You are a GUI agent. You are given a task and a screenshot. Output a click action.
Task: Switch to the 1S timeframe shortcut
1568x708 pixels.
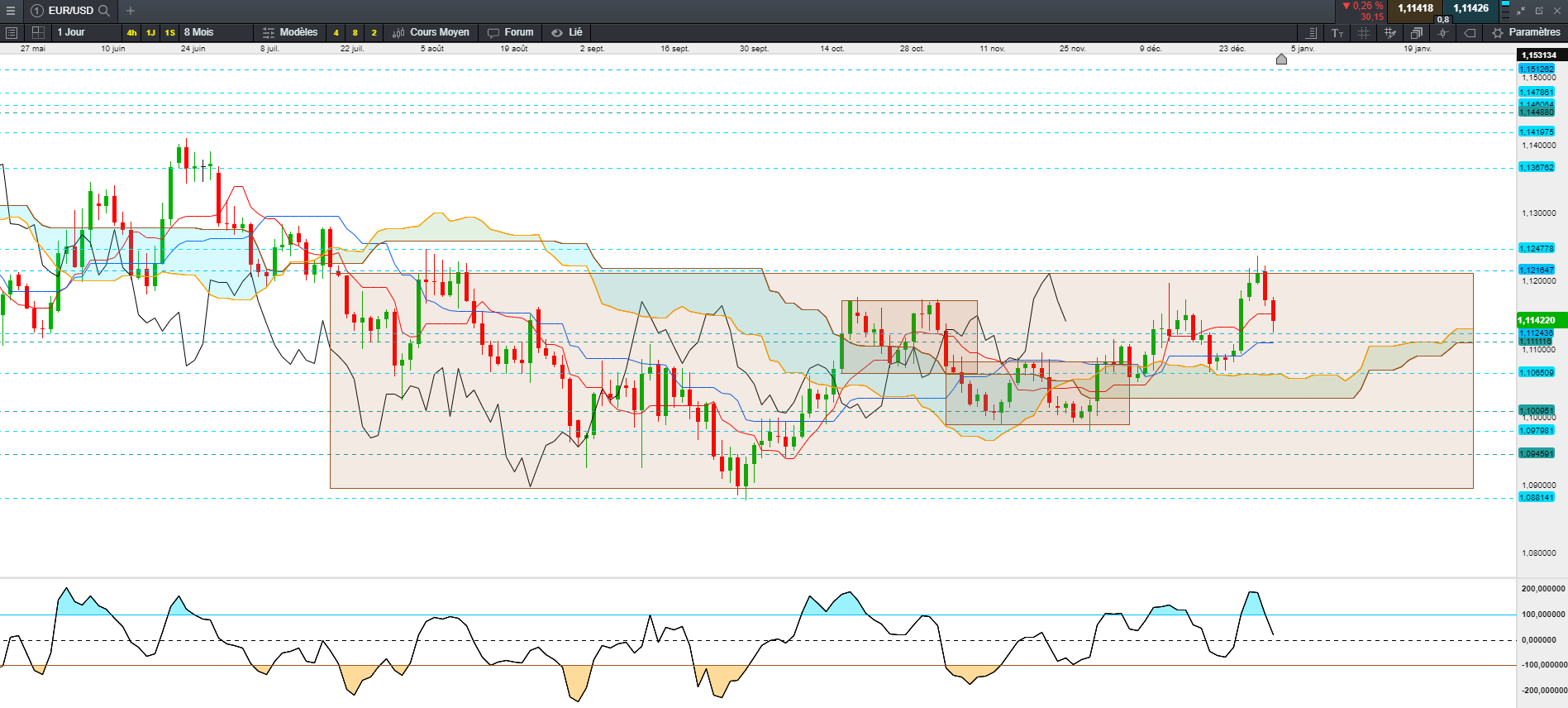(169, 33)
